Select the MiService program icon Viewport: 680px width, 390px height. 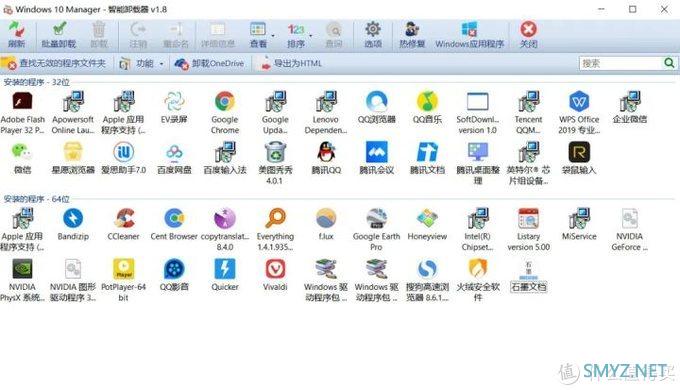579,218
